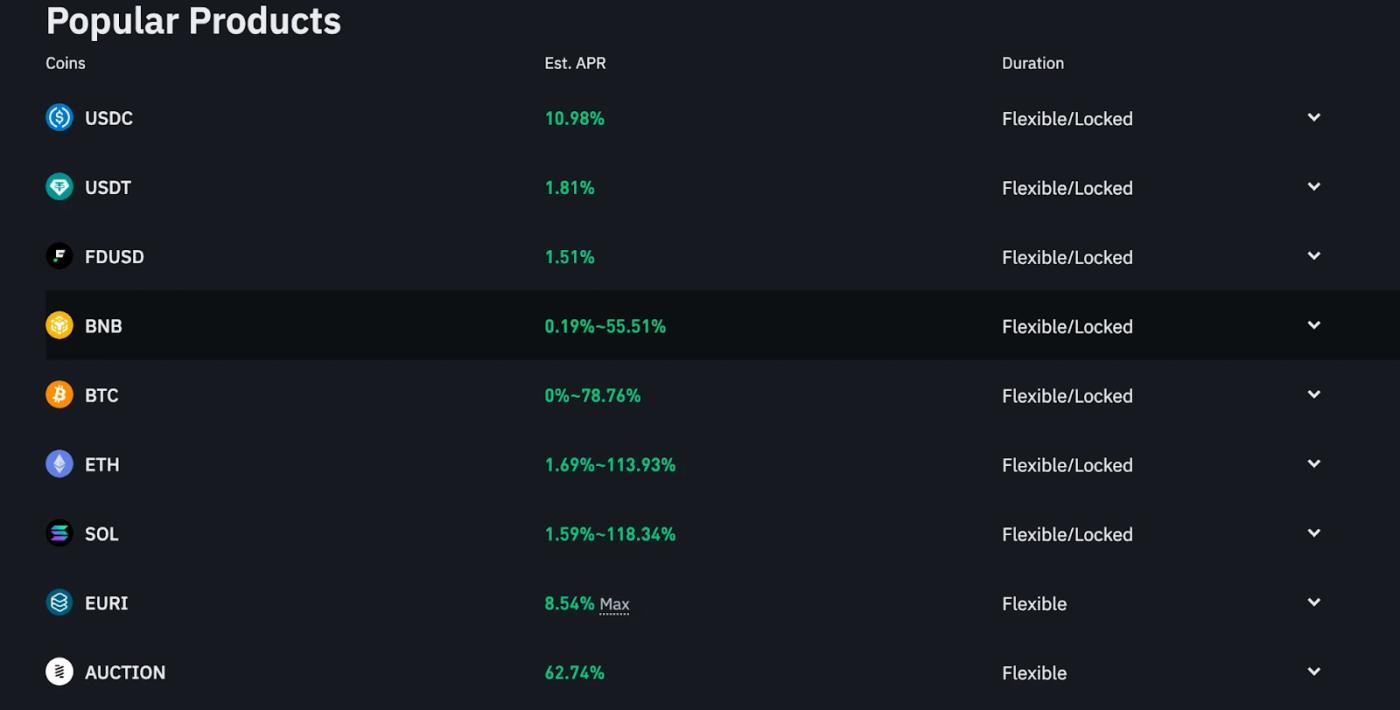Click the 10.98% APR value for USDC

(574, 117)
